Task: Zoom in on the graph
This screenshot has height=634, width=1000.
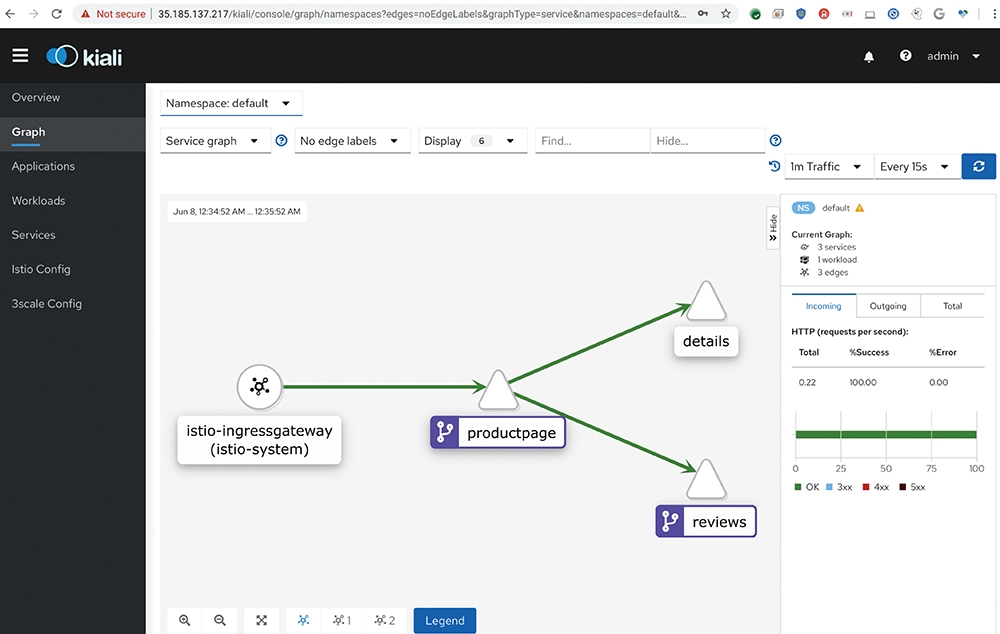Action: click(x=184, y=621)
